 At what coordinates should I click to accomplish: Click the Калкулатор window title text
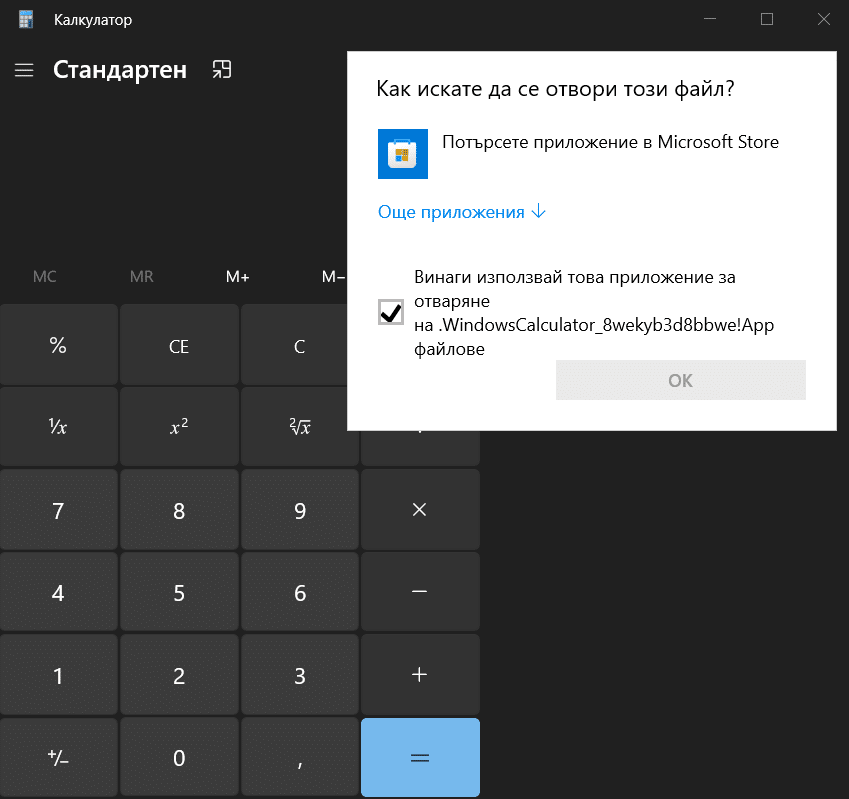pos(93,20)
